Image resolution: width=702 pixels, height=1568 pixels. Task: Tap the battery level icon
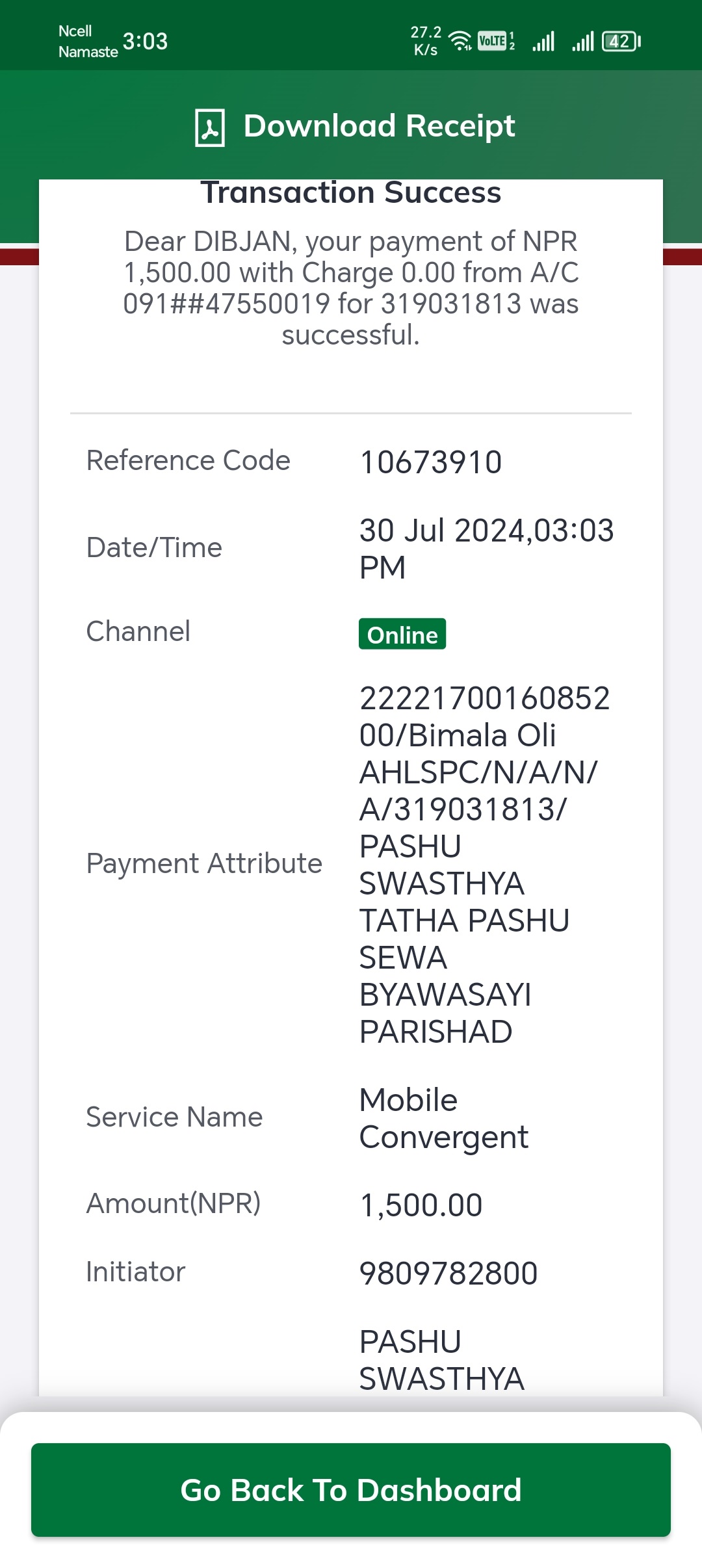coord(621,42)
